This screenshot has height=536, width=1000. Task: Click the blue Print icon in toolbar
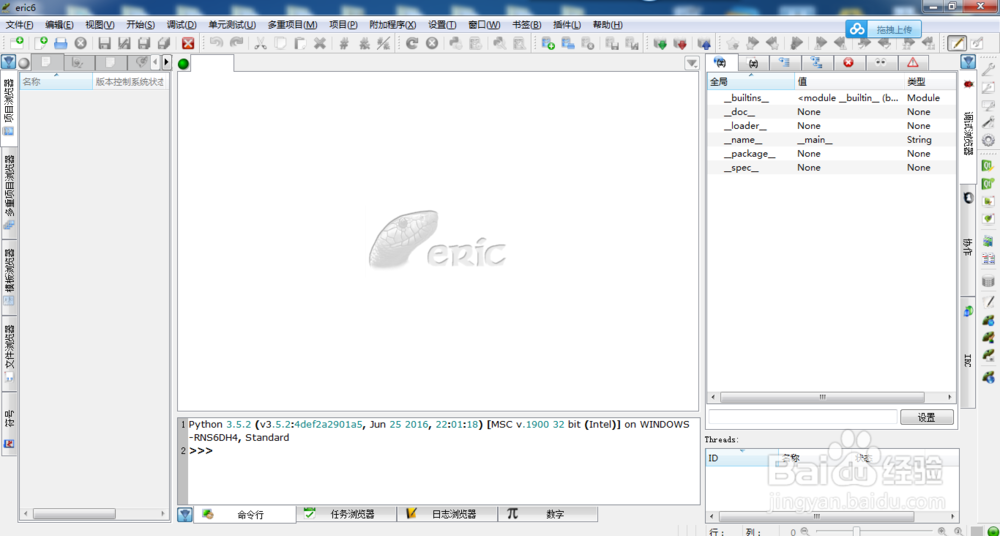pyautogui.click(x=61, y=43)
